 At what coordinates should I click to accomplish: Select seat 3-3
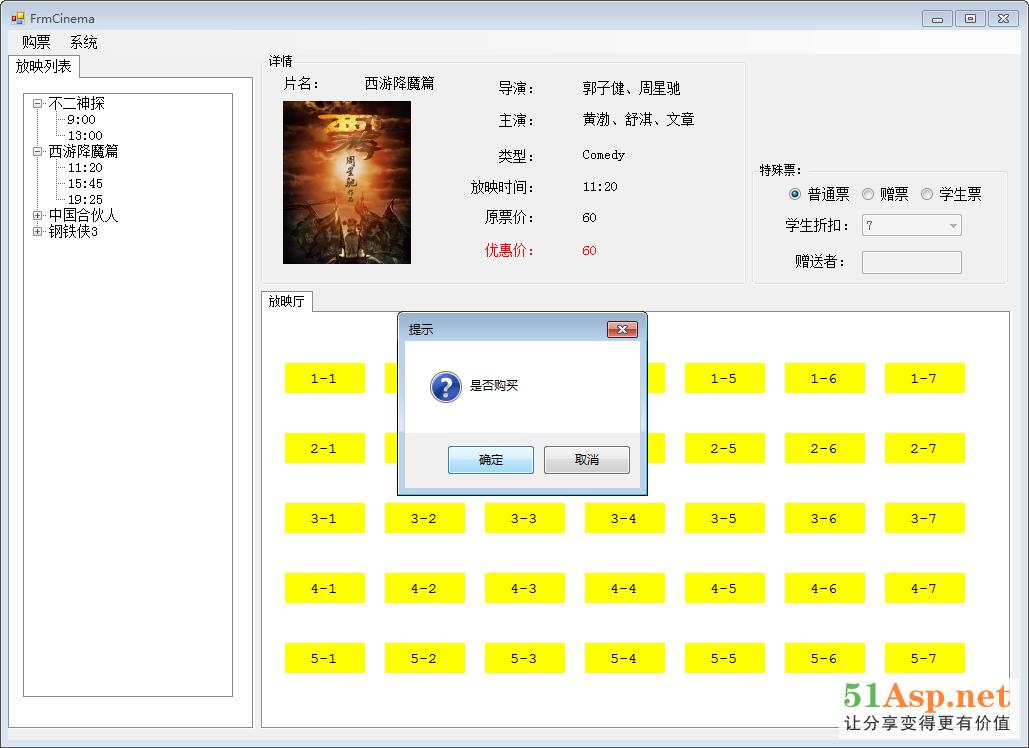tap(524, 518)
